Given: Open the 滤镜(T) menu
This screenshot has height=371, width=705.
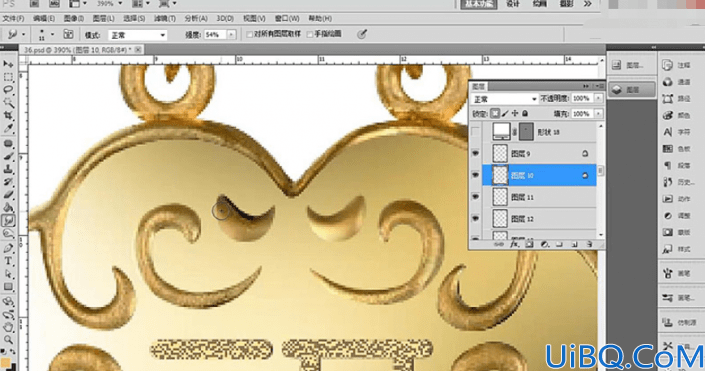Looking at the screenshot, I should [165, 19].
